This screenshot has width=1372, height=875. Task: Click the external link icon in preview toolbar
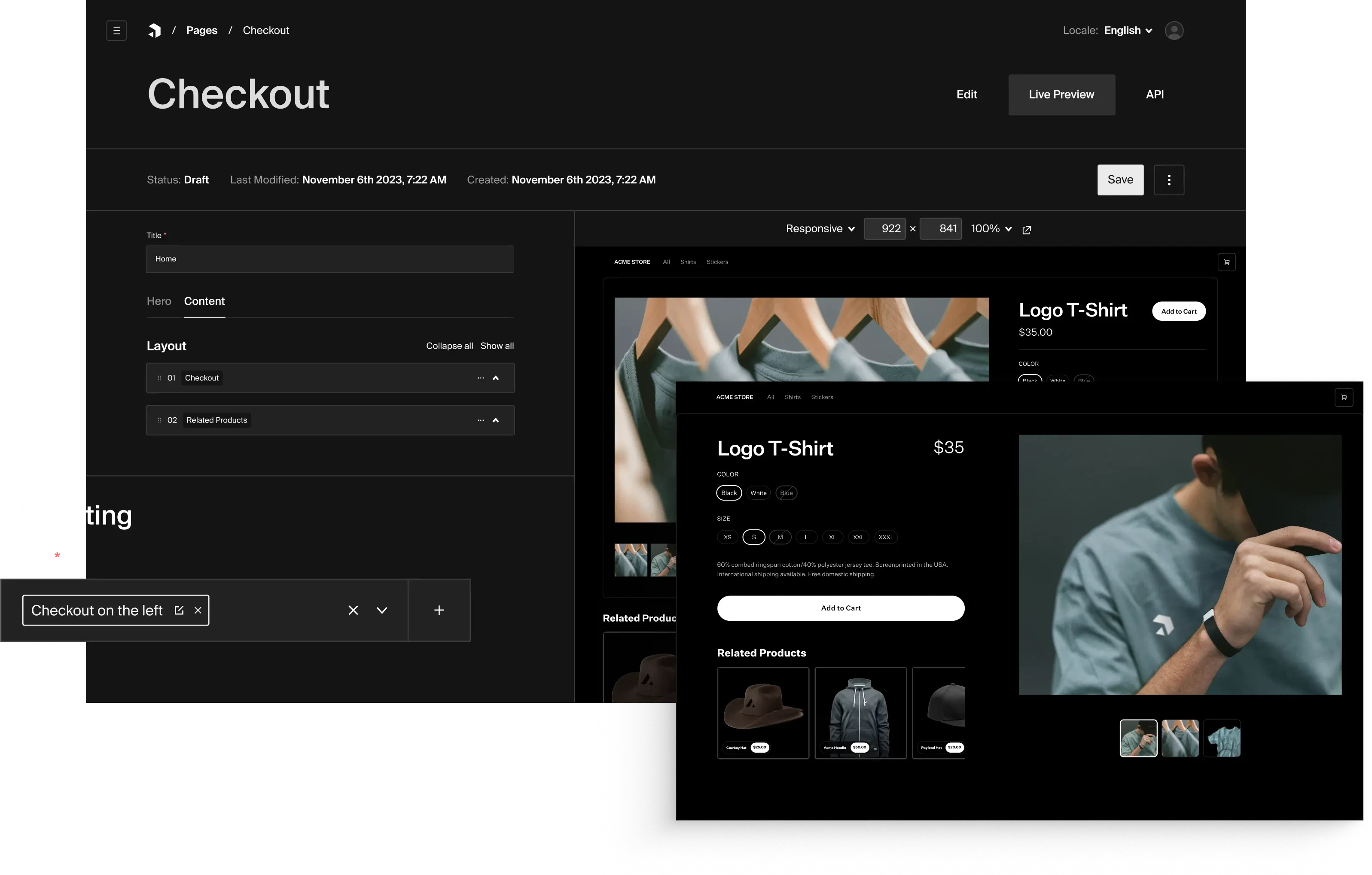pos(1026,228)
